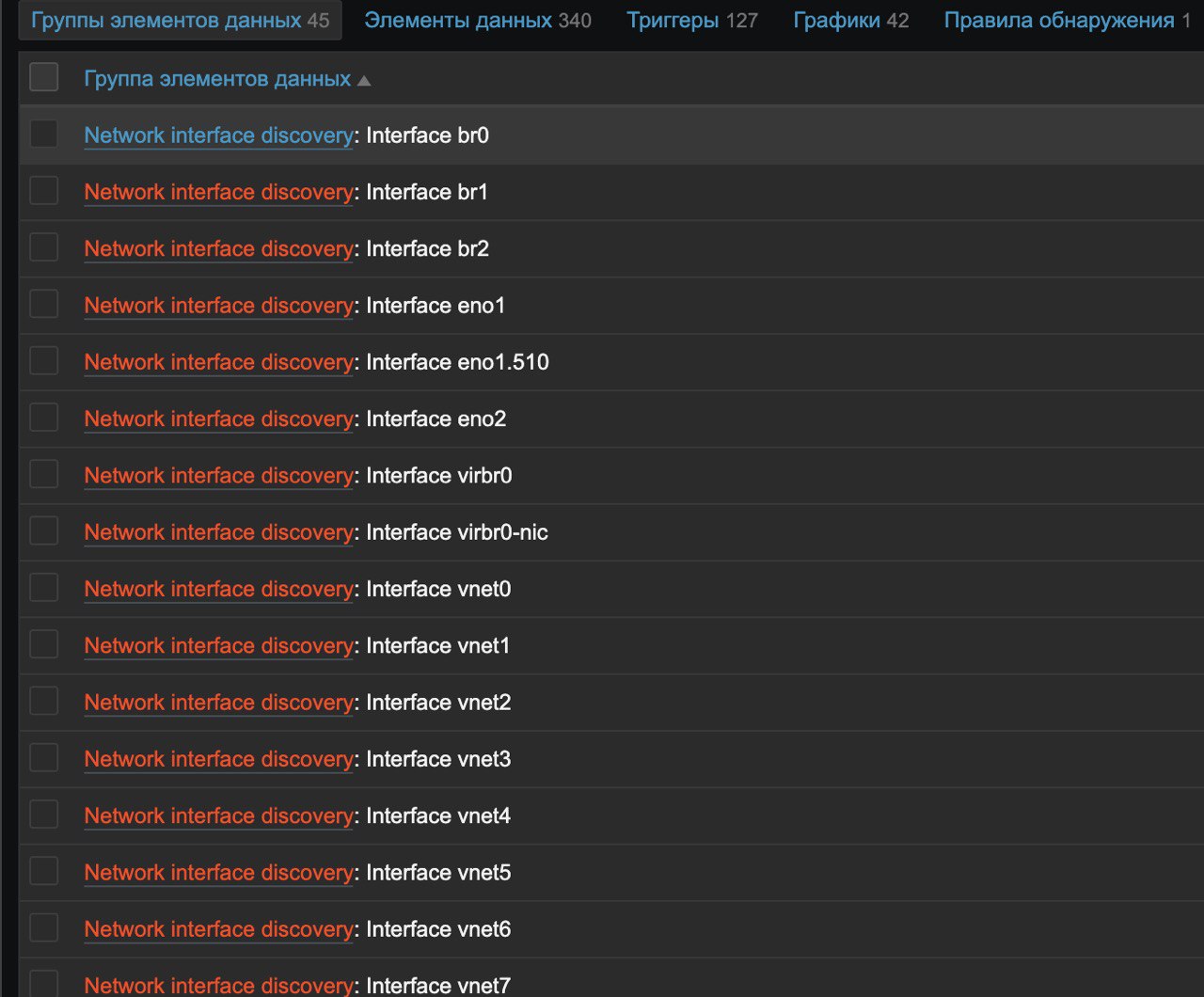The width and height of the screenshot is (1204, 997).
Task: Click the text Interface eno1.510
Action: [x=458, y=362]
